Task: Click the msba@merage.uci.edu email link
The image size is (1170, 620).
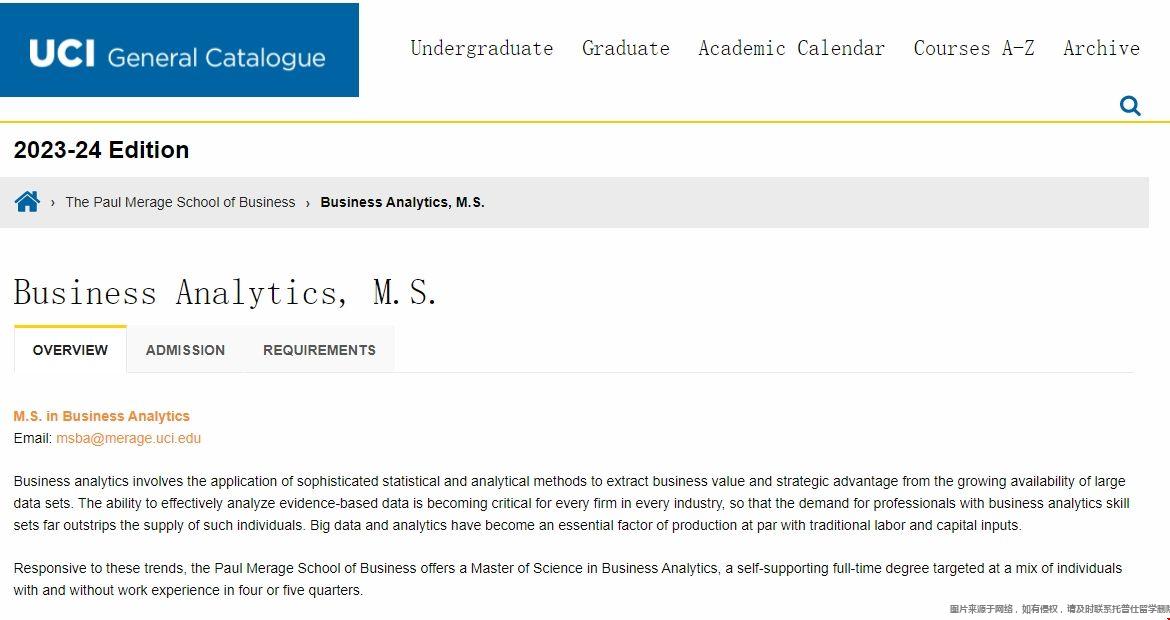Action: coord(128,438)
